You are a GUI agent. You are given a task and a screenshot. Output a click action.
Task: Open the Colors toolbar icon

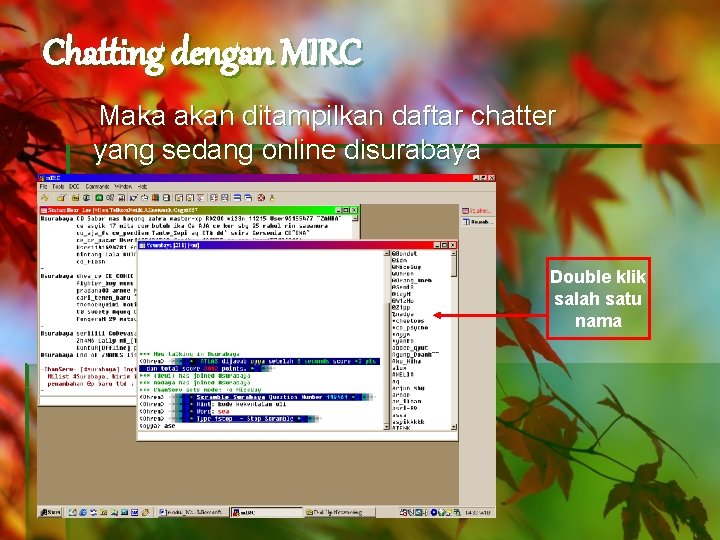[x=155, y=198]
